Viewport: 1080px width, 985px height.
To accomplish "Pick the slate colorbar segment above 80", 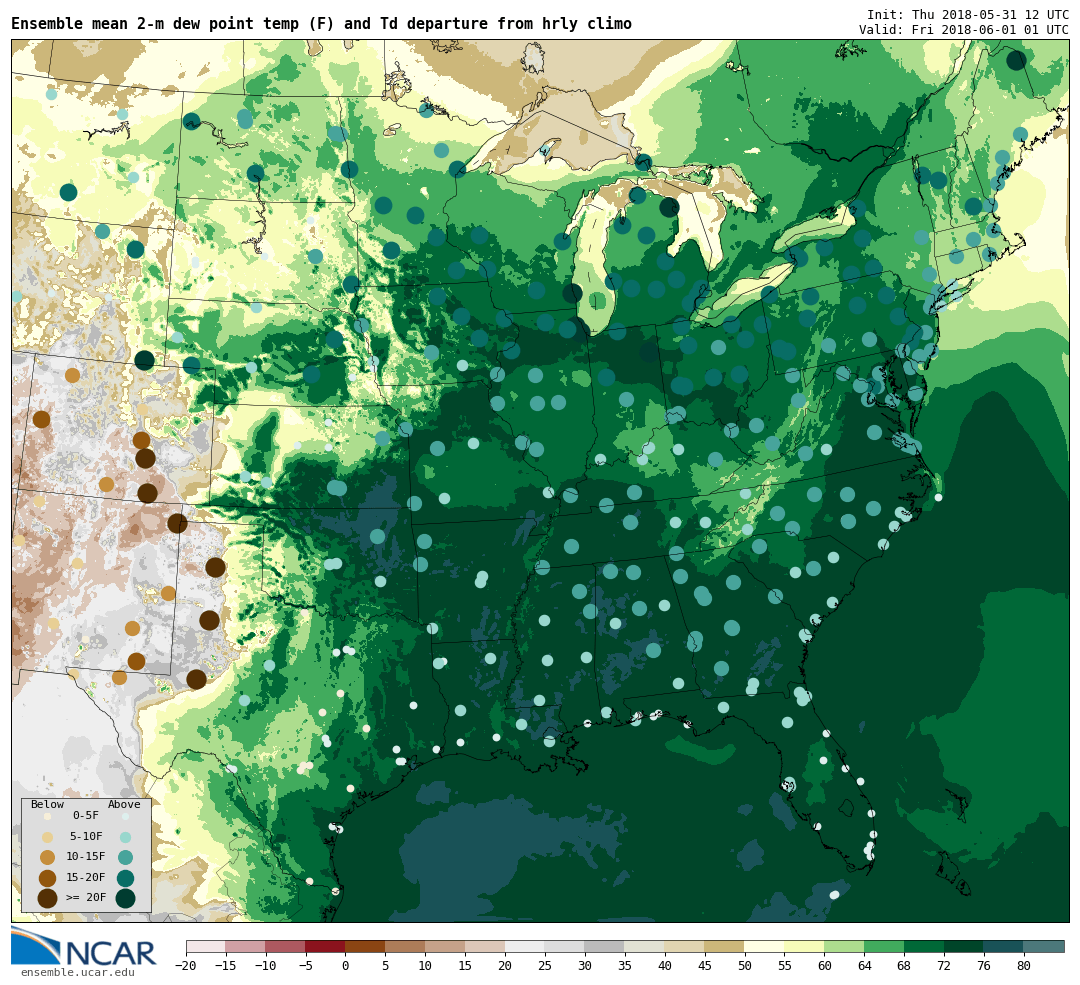I will tap(1044, 946).
